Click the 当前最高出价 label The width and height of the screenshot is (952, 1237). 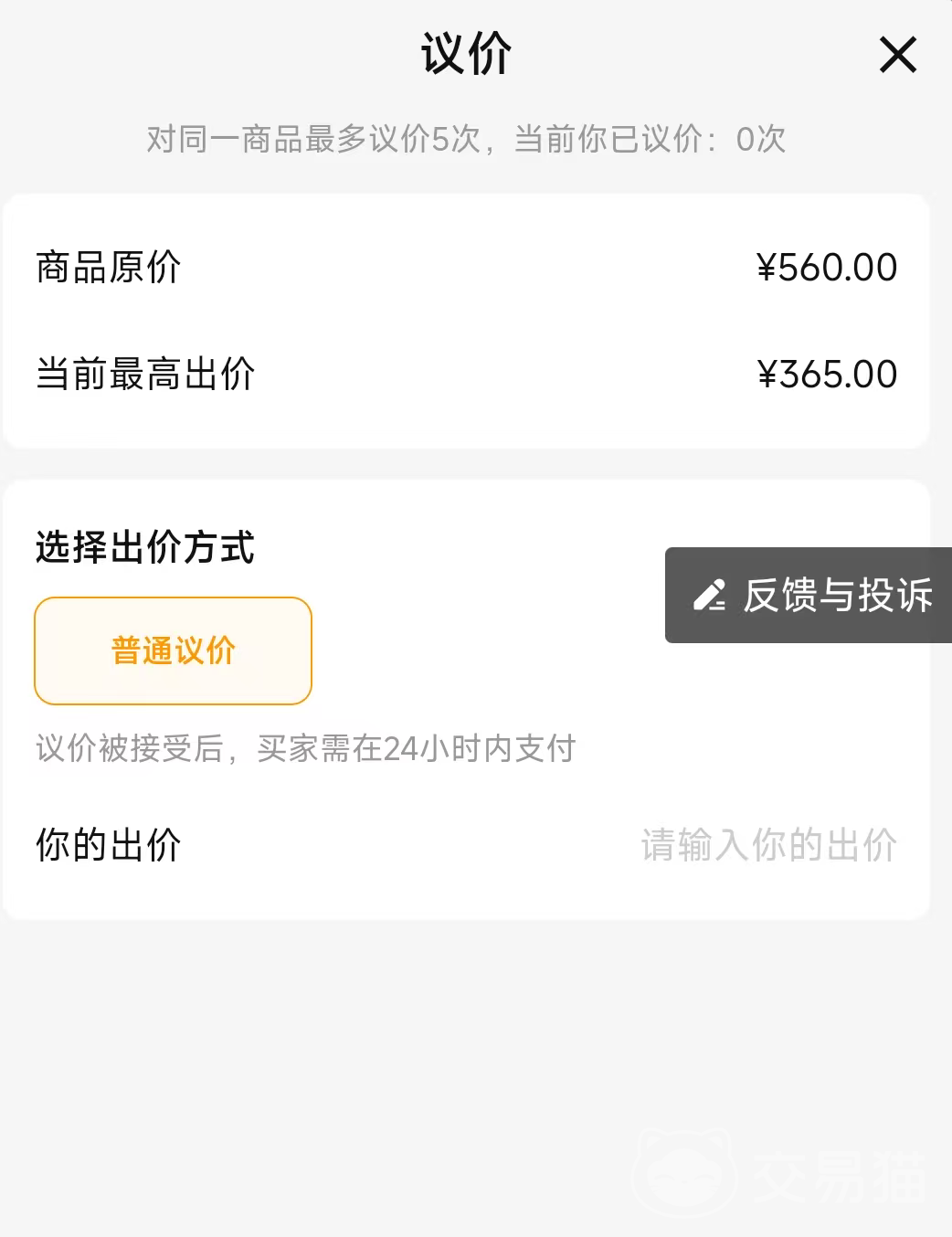(x=145, y=375)
